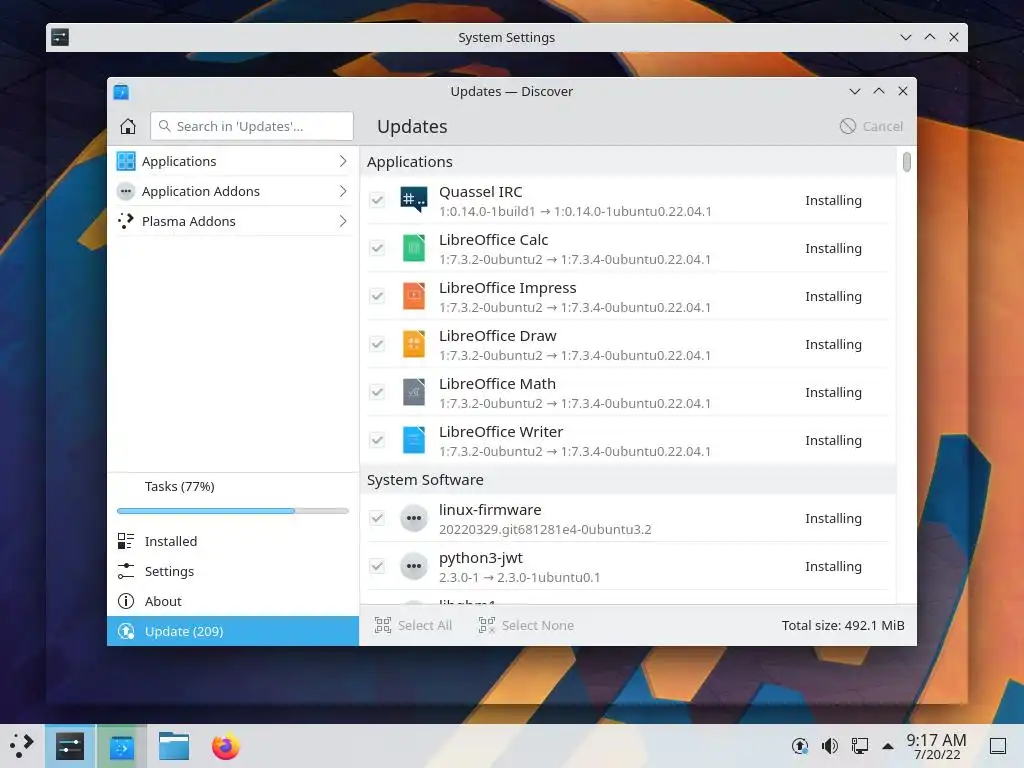Click the Discover app icon in title bar
1024x768 pixels.
121,91
